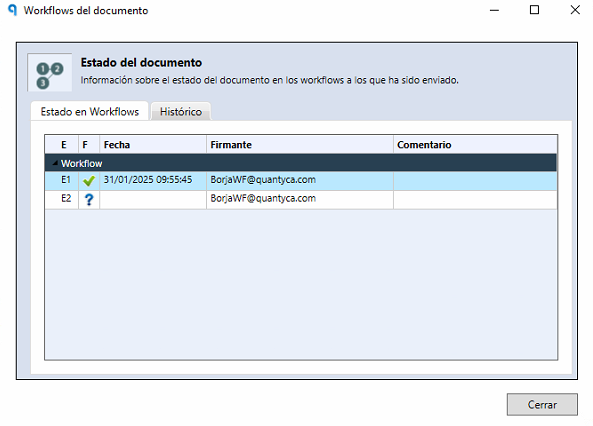The width and height of the screenshot is (593, 426).
Task: Click the app logo in the title bar
Action: click(x=12, y=10)
